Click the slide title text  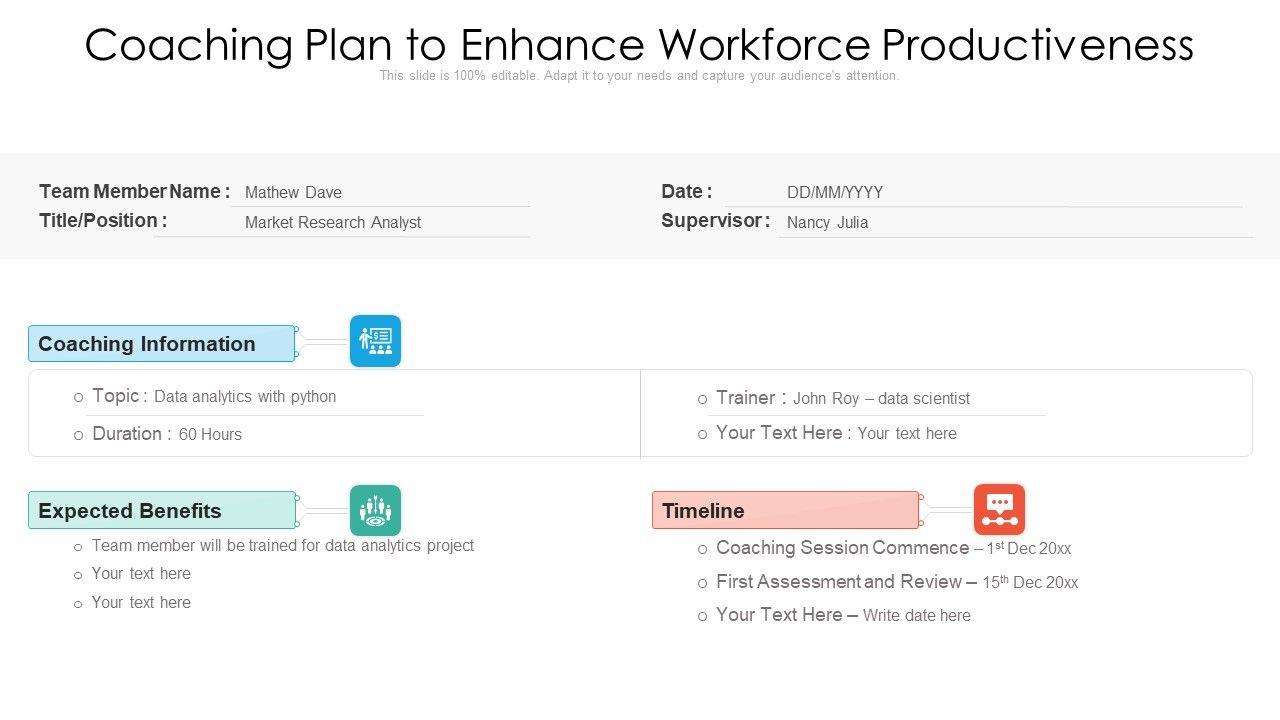[639, 45]
